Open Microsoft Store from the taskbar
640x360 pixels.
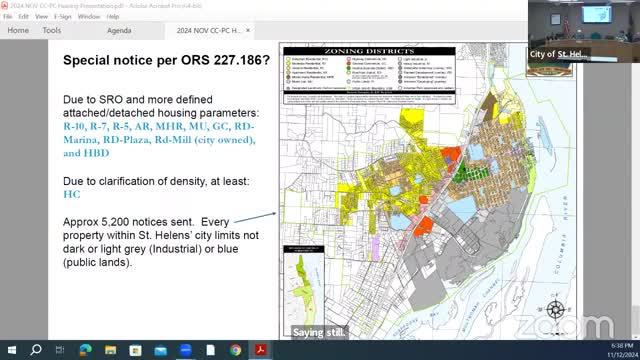[x=136, y=350]
